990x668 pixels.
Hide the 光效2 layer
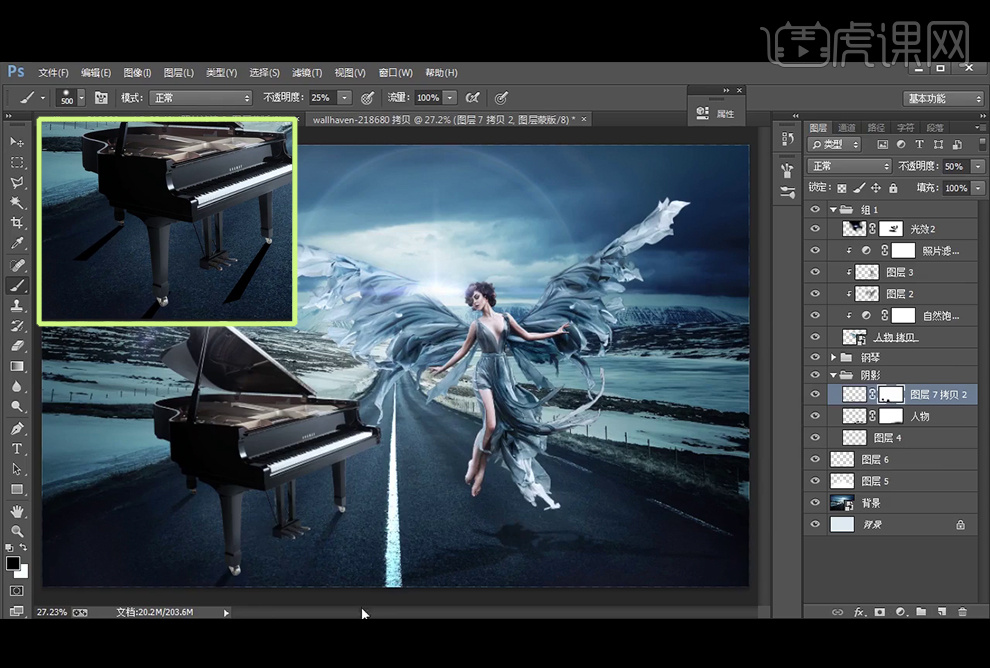tap(815, 229)
